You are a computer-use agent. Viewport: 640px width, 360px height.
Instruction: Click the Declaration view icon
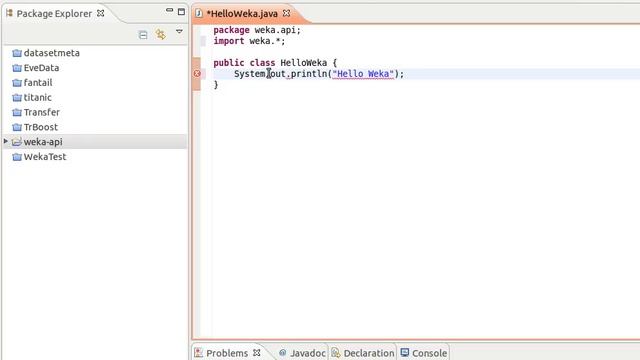click(336, 353)
